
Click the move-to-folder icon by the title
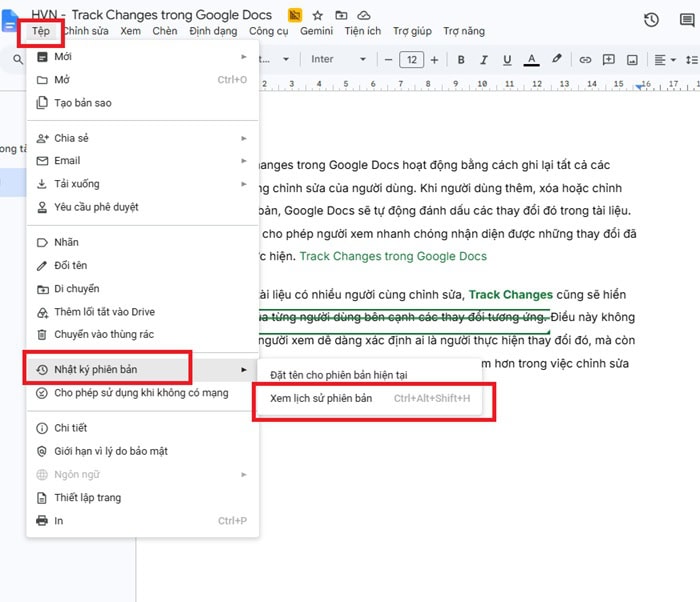(341, 16)
